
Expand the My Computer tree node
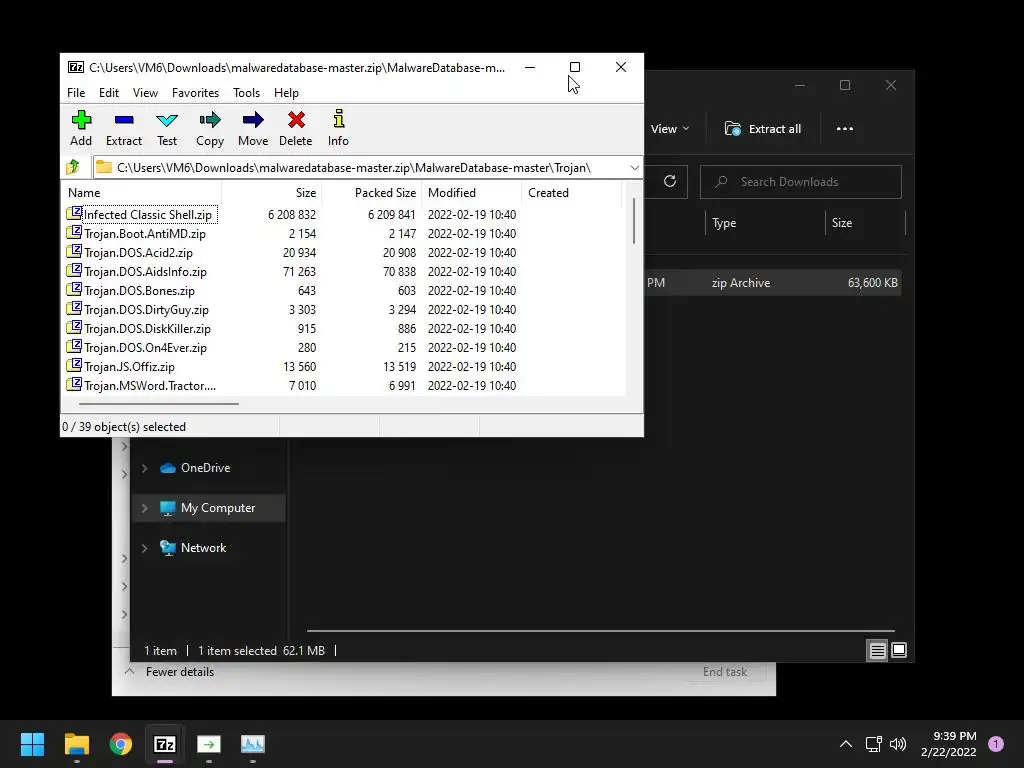(x=144, y=508)
